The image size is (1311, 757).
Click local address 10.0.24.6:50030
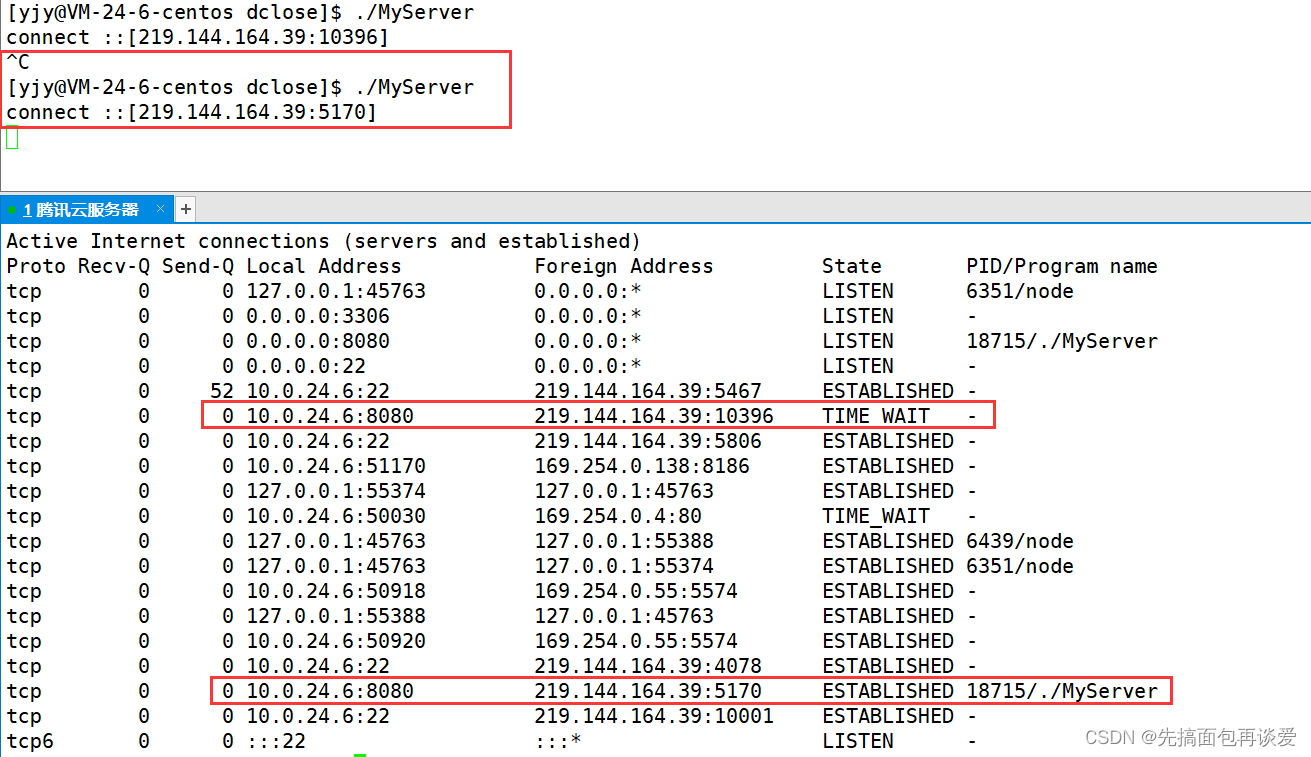coord(336,516)
